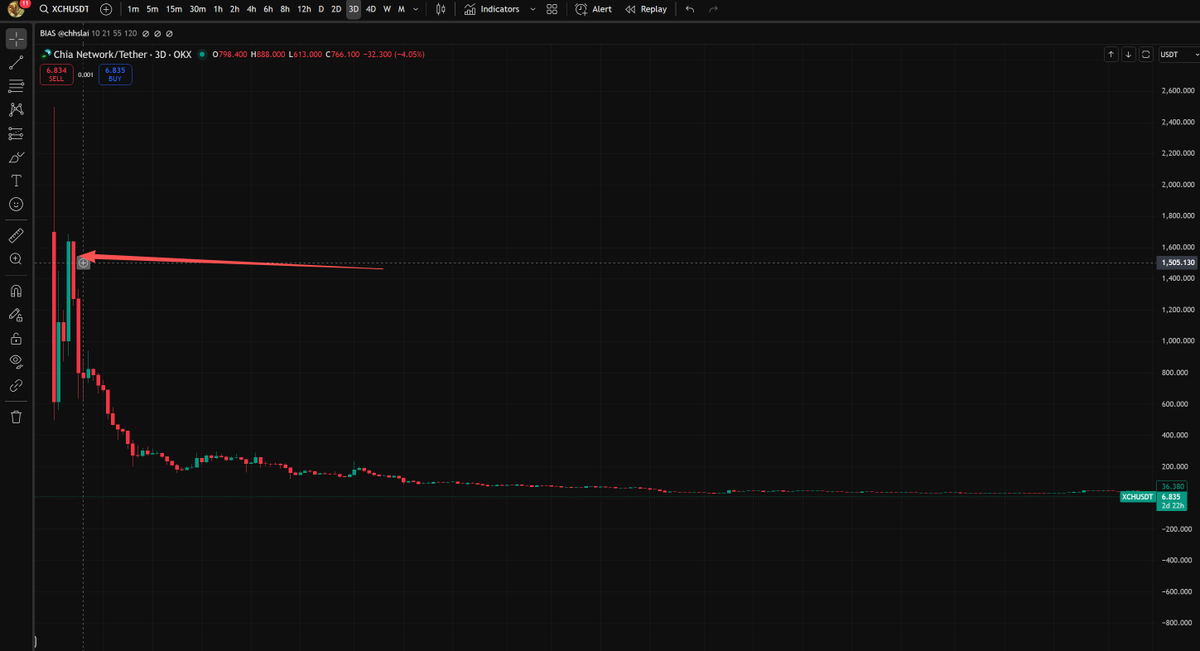This screenshot has width=1200, height=651.
Task: Click the green market status dot
Action: [x=202, y=54]
